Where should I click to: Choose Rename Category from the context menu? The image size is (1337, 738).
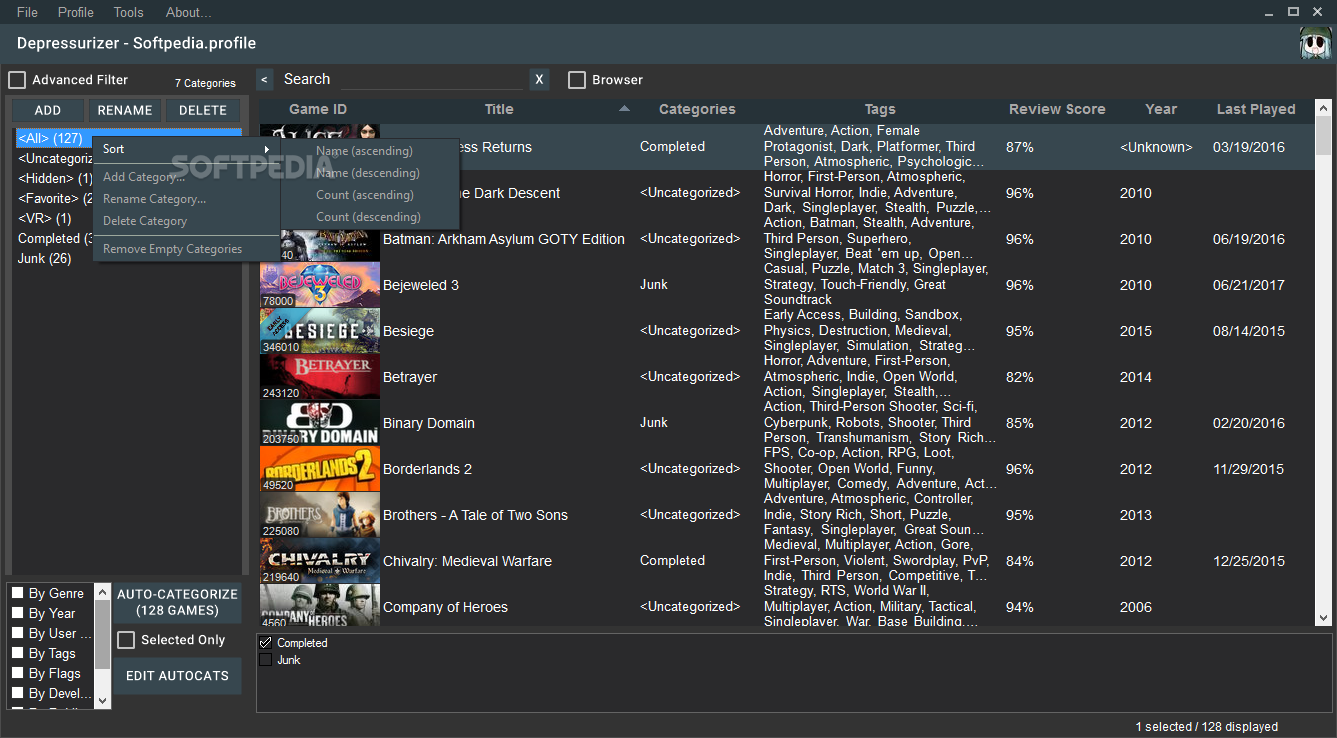[x=186, y=199]
